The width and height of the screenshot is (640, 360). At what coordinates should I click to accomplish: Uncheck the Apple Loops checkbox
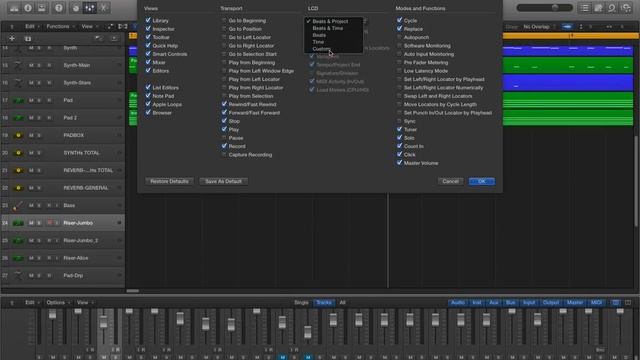point(148,104)
